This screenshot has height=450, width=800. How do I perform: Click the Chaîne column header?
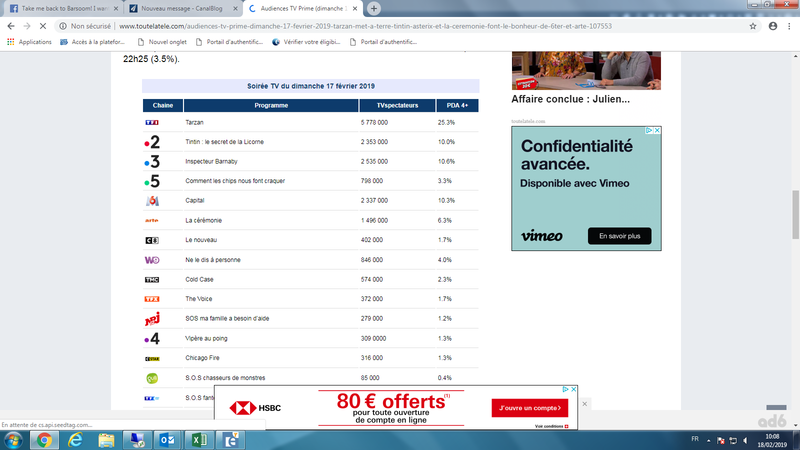click(163, 105)
